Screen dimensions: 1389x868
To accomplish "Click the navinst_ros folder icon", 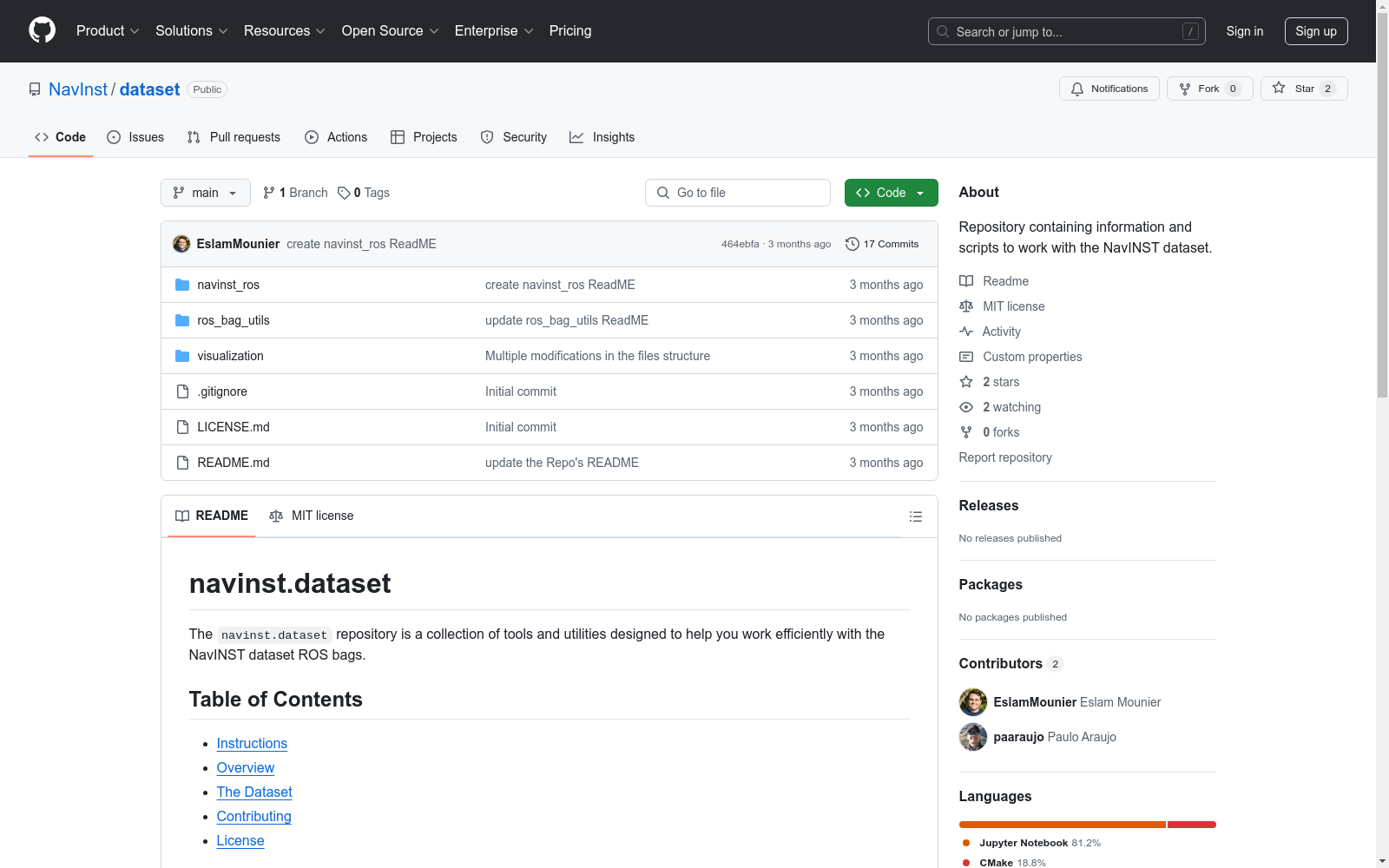I will 182,285.
